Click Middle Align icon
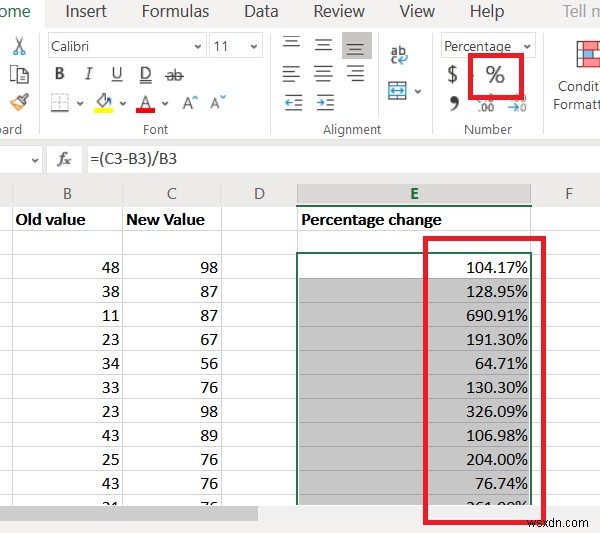Viewport: 600px width, 533px height. coord(323,45)
